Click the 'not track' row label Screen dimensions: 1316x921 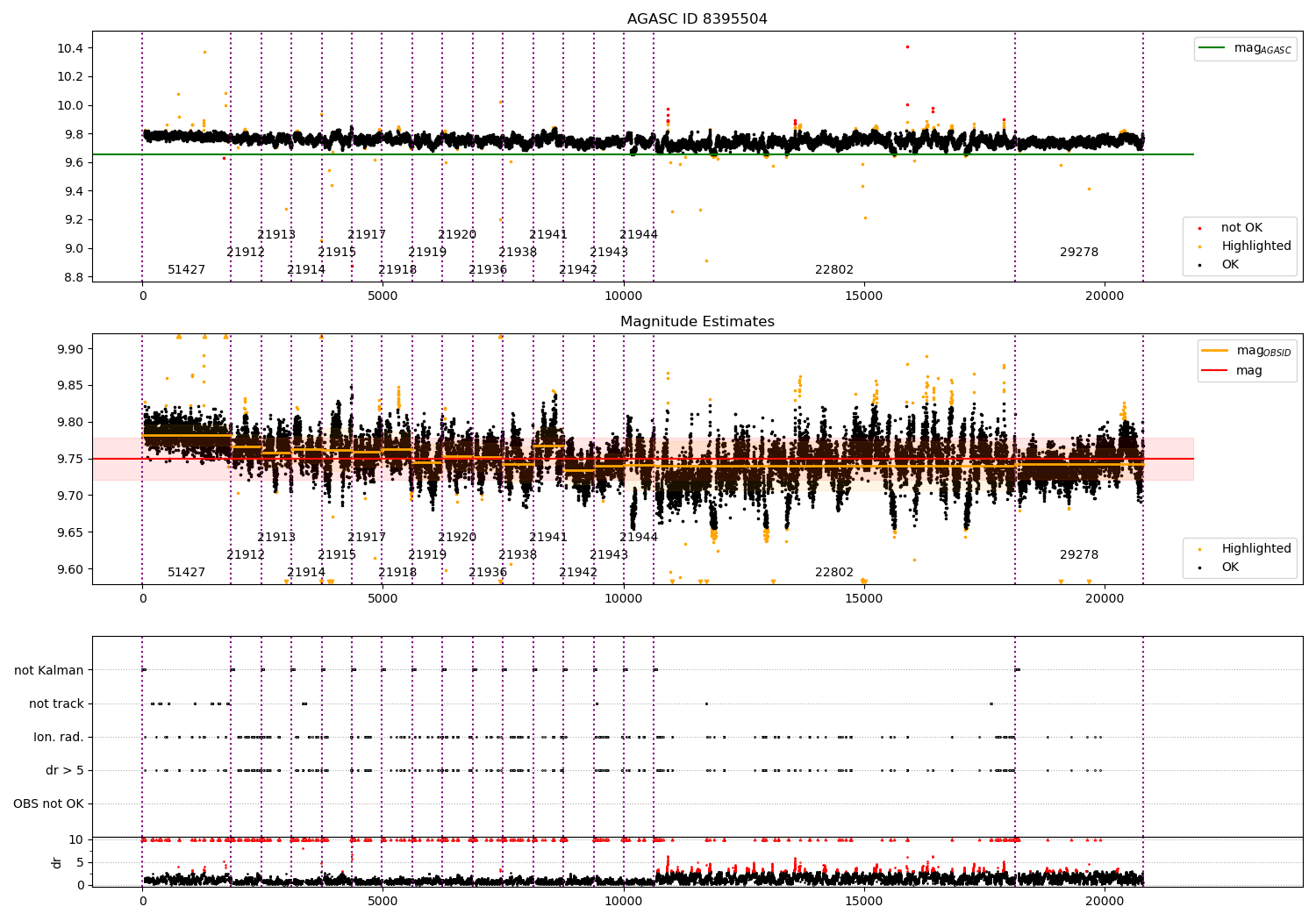[56, 703]
